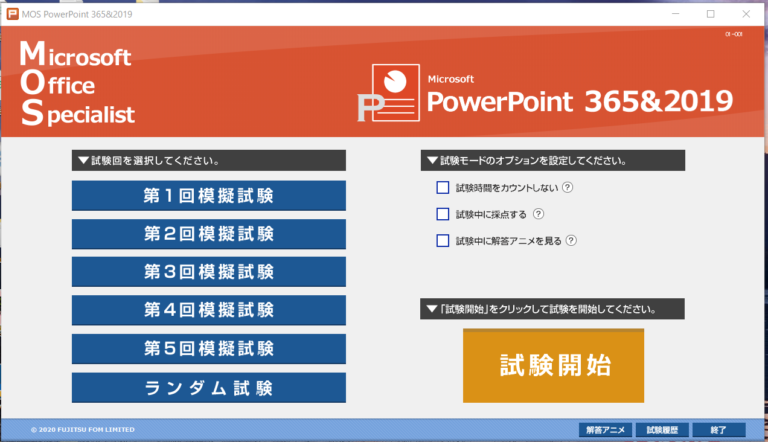Select 第2回模擬試験 exam

click(209, 234)
